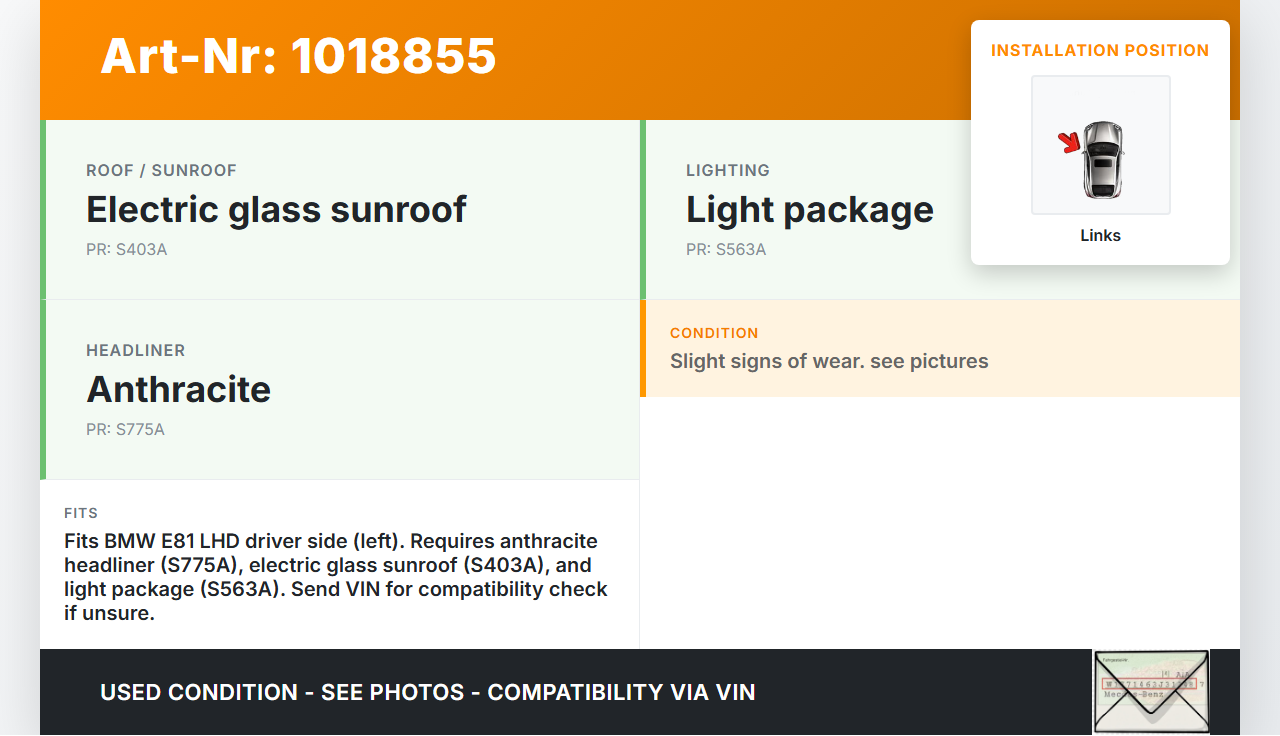Click the top-view car image
Viewport: 1280px width, 736px height.
pyautogui.click(x=1102, y=158)
